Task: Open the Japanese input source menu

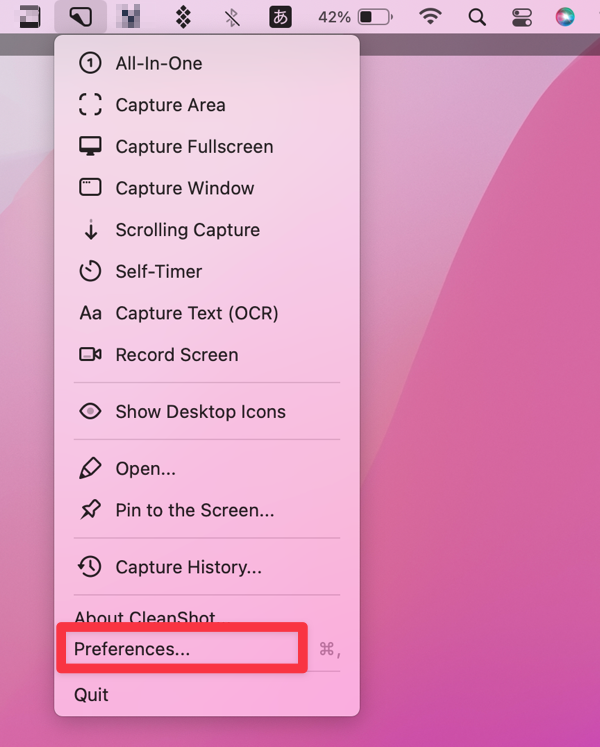Action: pyautogui.click(x=280, y=17)
